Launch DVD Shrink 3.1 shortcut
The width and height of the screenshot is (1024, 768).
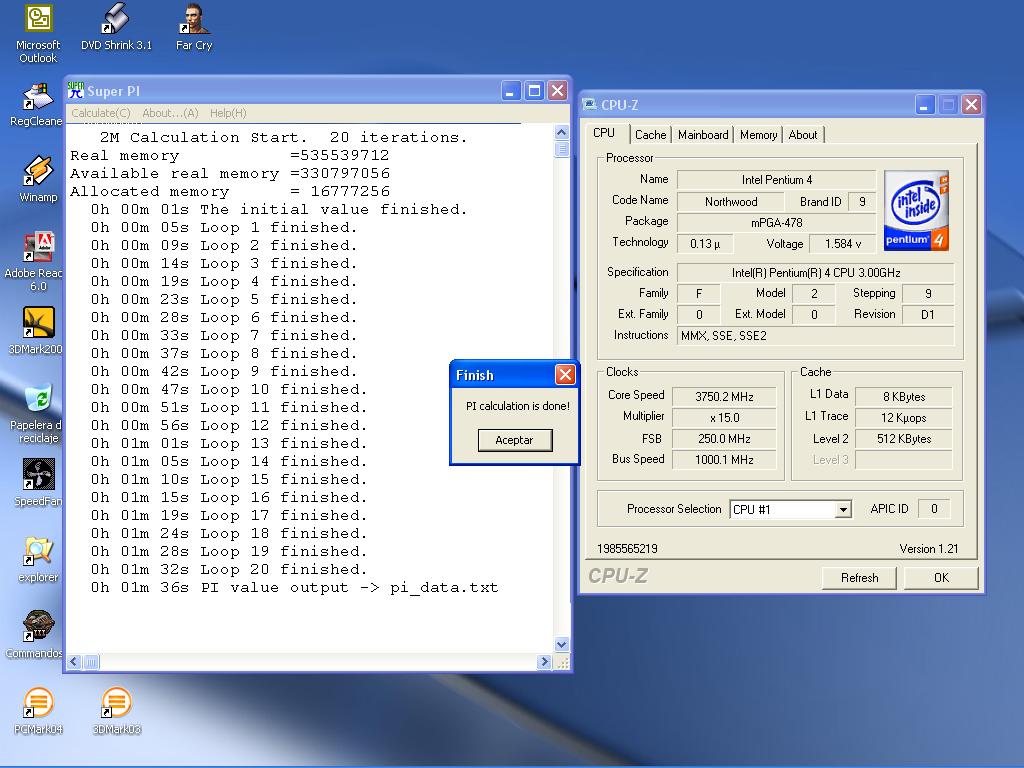pos(116,20)
